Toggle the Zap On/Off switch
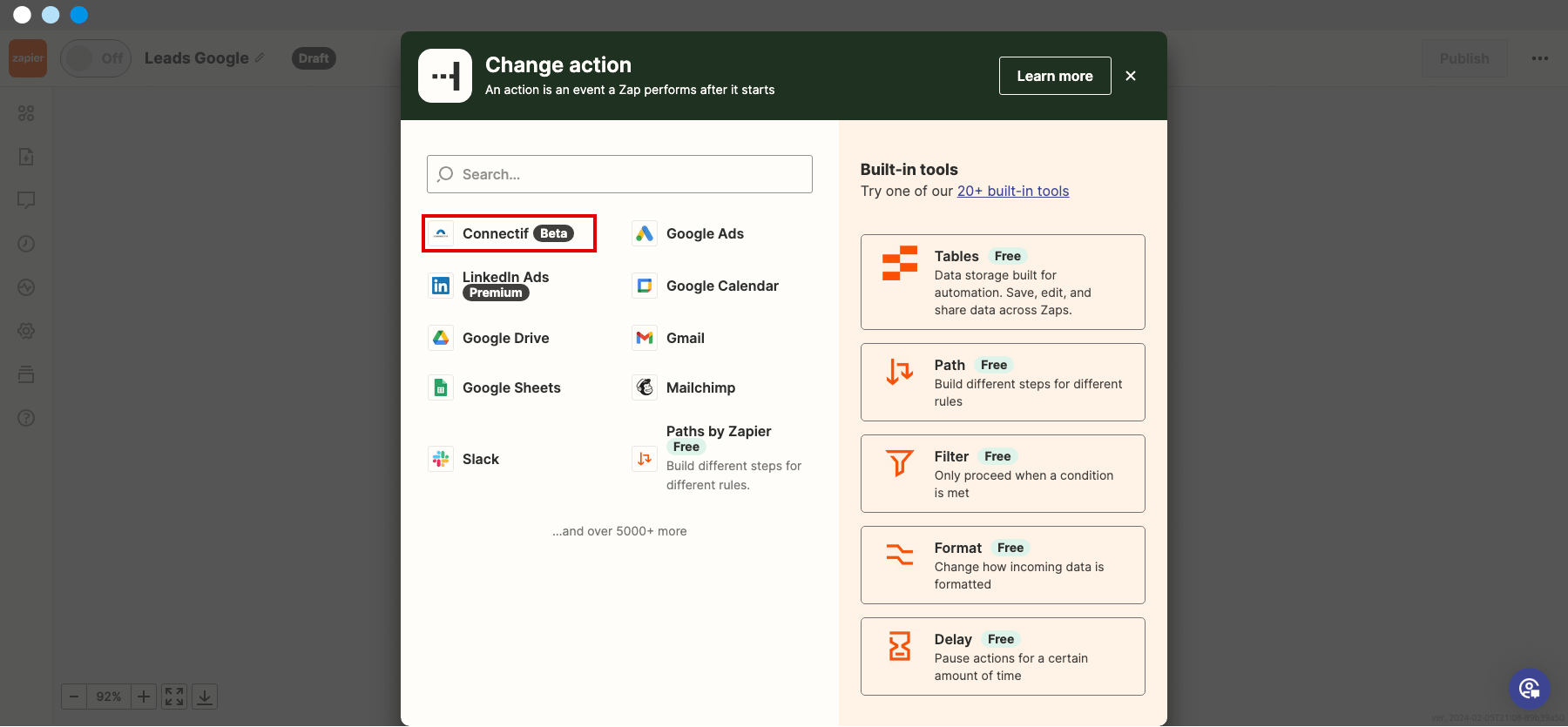The width and height of the screenshot is (1568, 727). coord(95,58)
